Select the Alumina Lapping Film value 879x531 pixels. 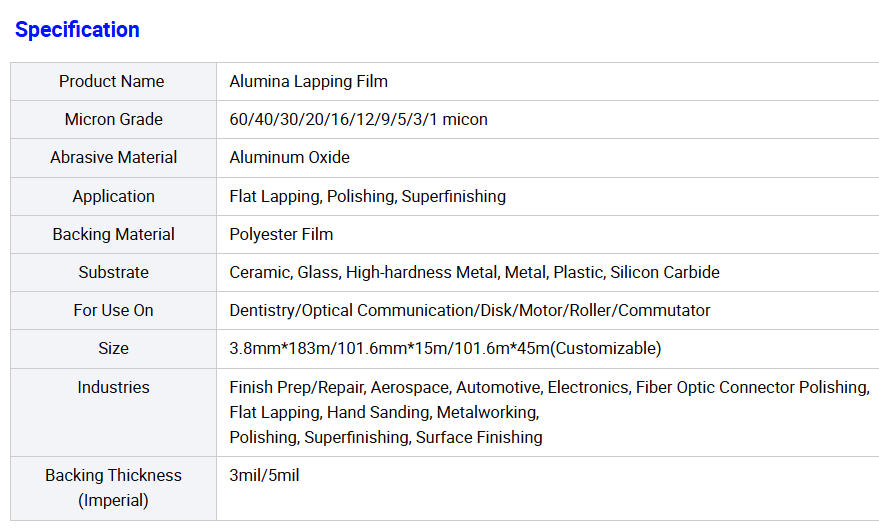pos(308,81)
